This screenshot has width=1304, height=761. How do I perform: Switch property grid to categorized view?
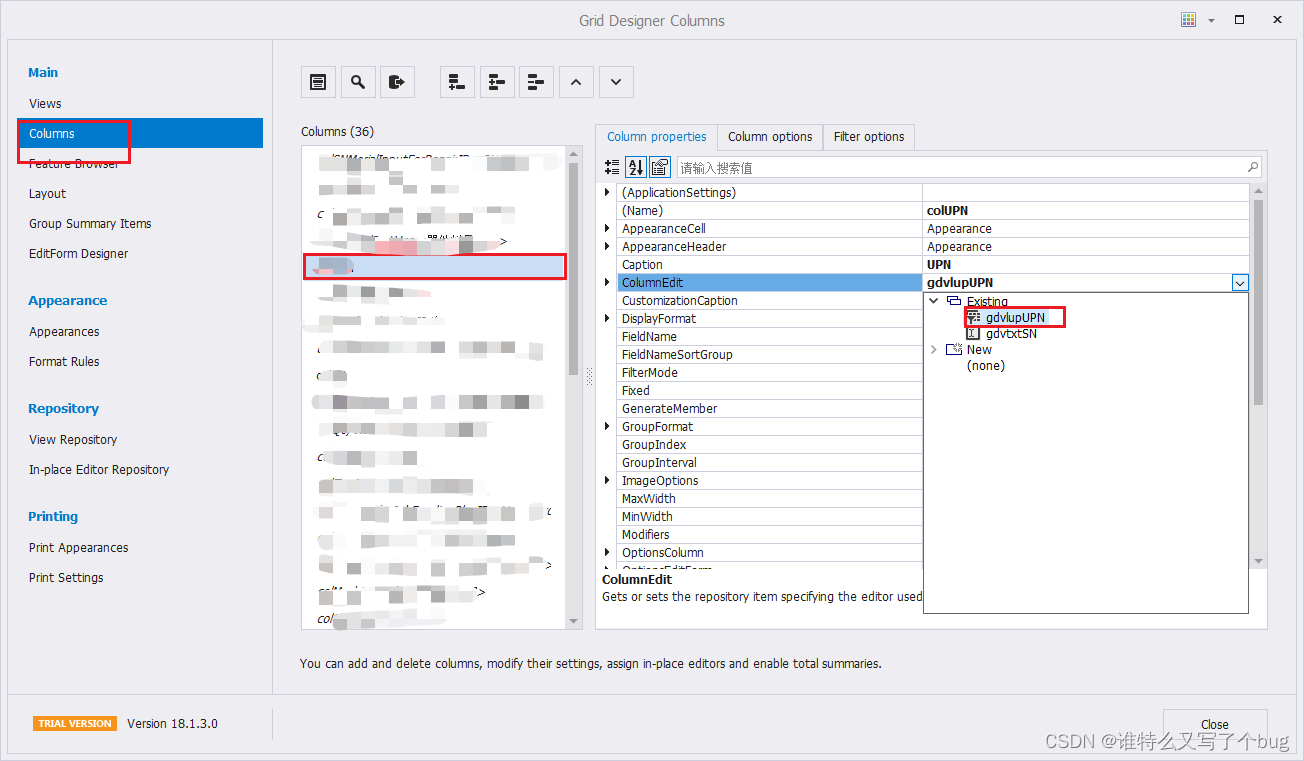pyautogui.click(x=613, y=168)
